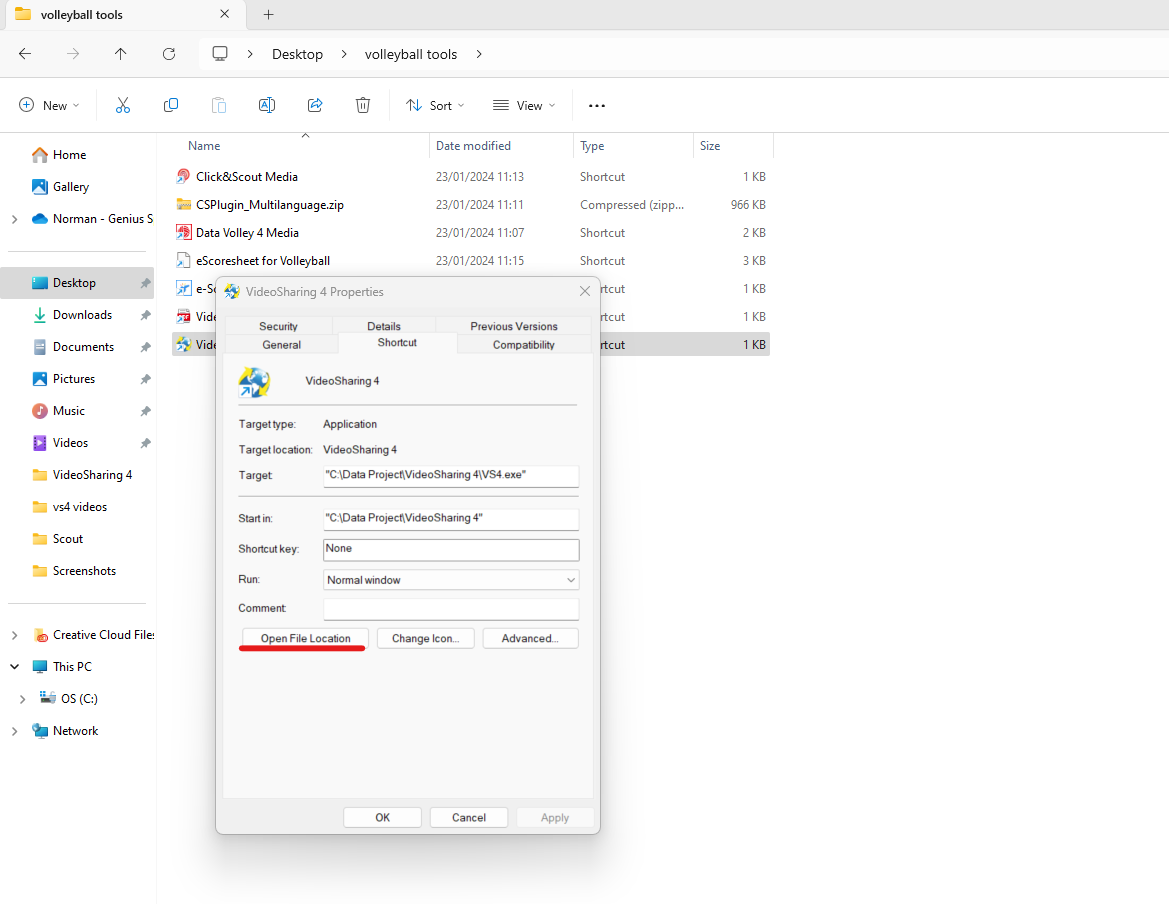Select the Shortcut tab

click(397, 343)
